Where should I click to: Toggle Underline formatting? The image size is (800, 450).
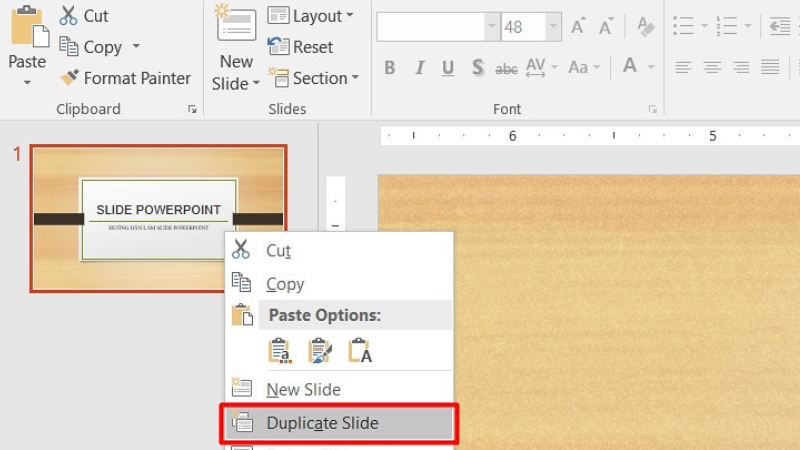[x=448, y=67]
